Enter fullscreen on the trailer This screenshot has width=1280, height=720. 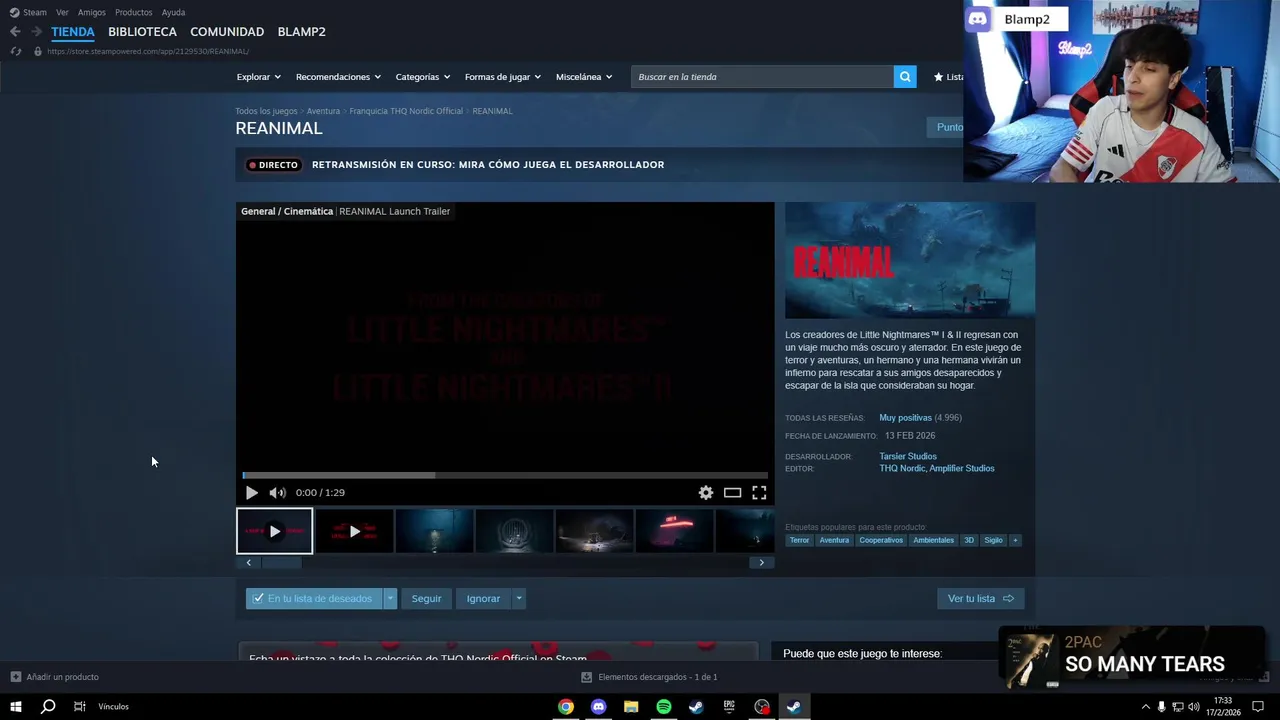pos(759,492)
